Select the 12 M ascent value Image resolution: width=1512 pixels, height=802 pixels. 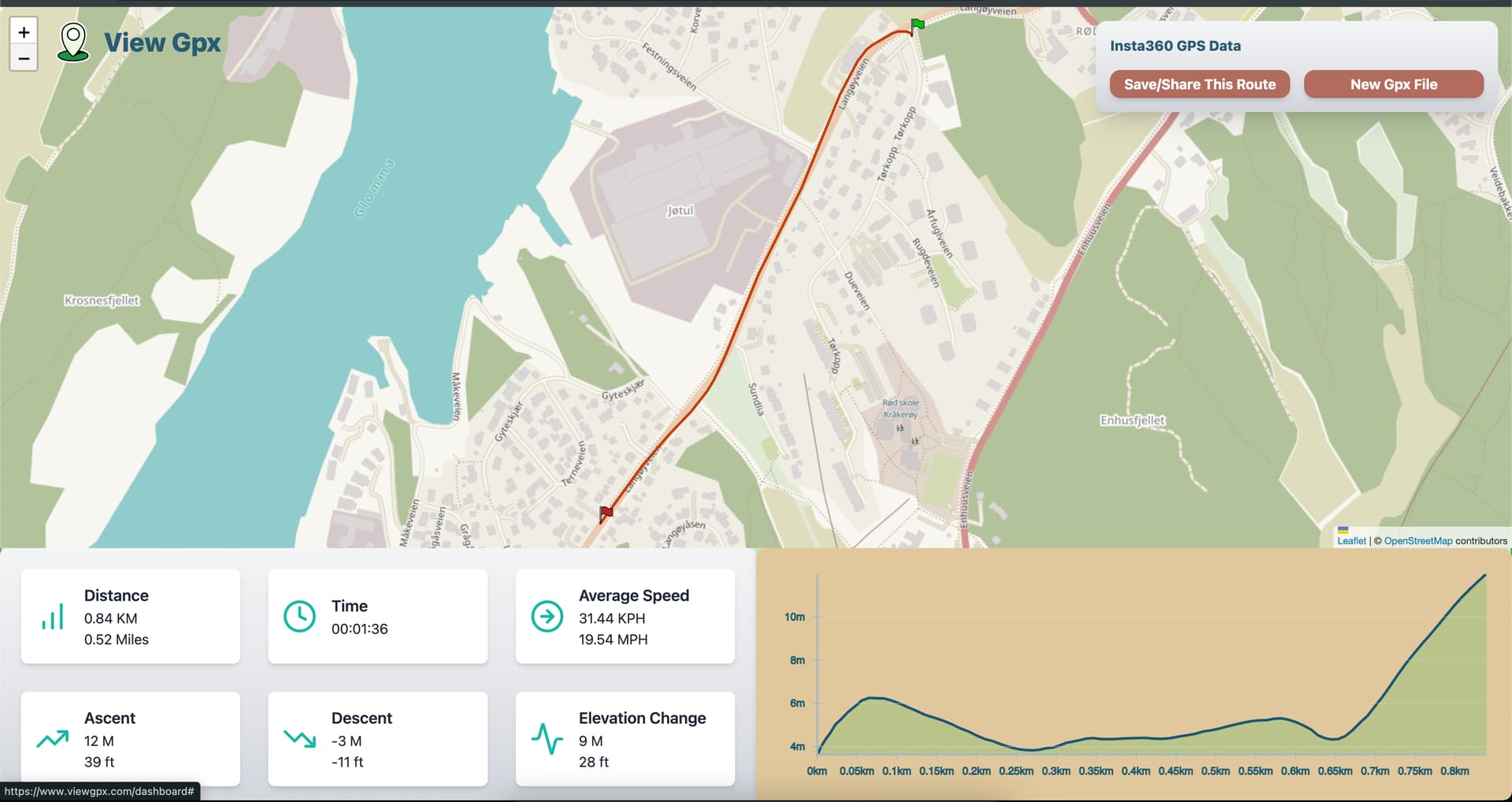(x=99, y=741)
